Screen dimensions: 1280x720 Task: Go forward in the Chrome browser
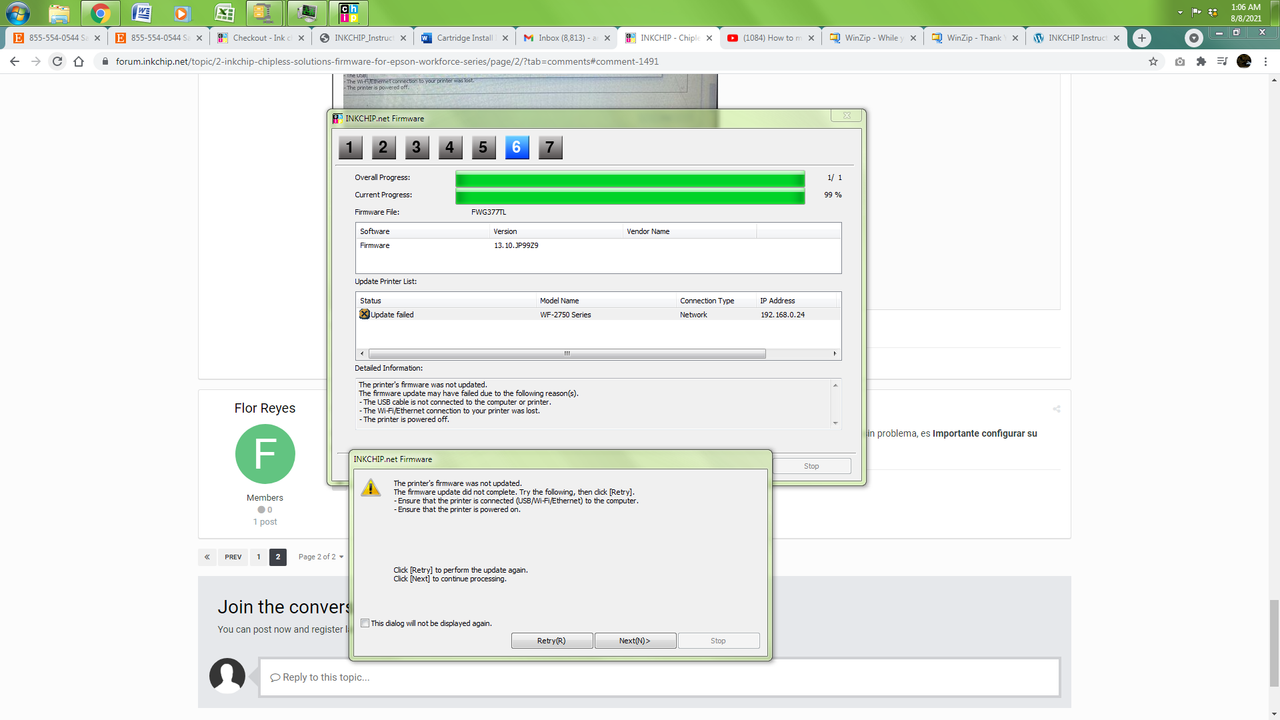36,61
